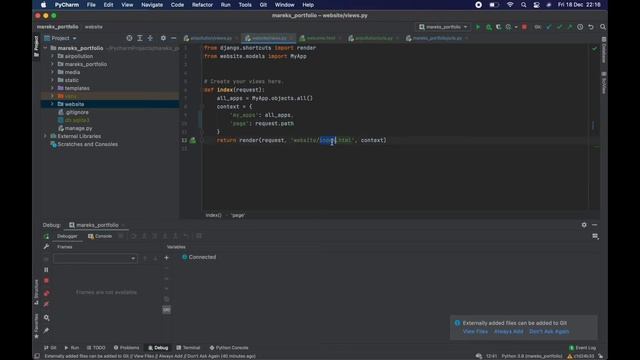Image resolution: width=640 pixels, height=360 pixels.
Task: Minimize the Debug panel with minus icon
Action: [x=594, y=225]
